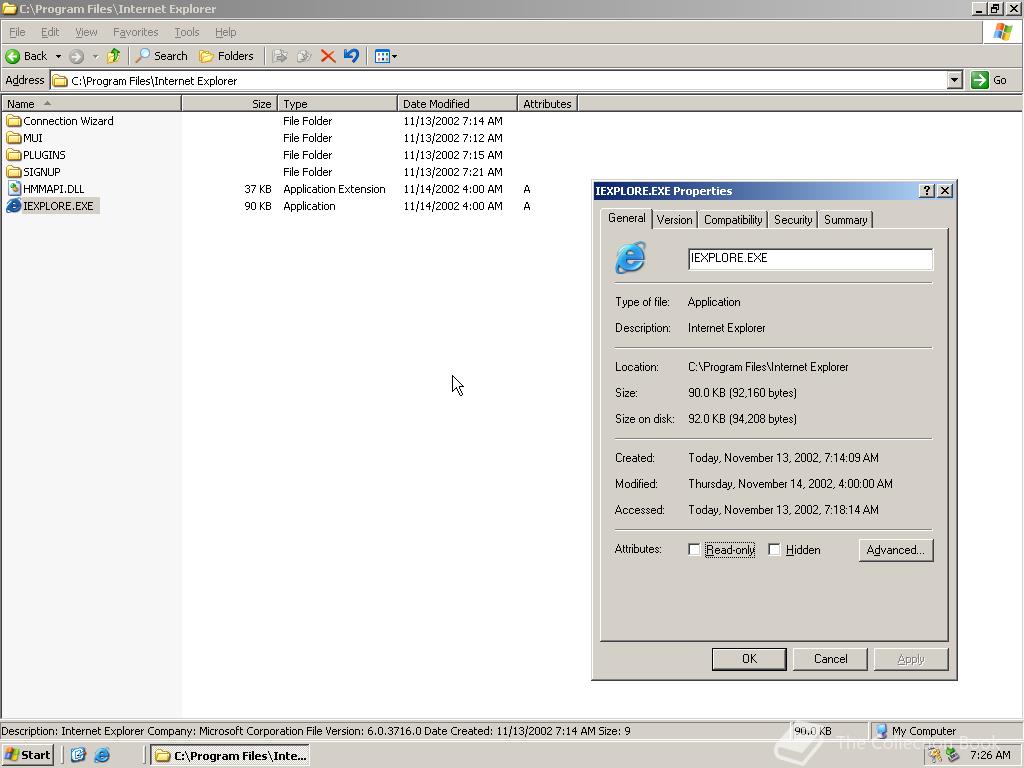
Task: Switch to the General tab
Action: pyautogui.click(x=626, y=218)
